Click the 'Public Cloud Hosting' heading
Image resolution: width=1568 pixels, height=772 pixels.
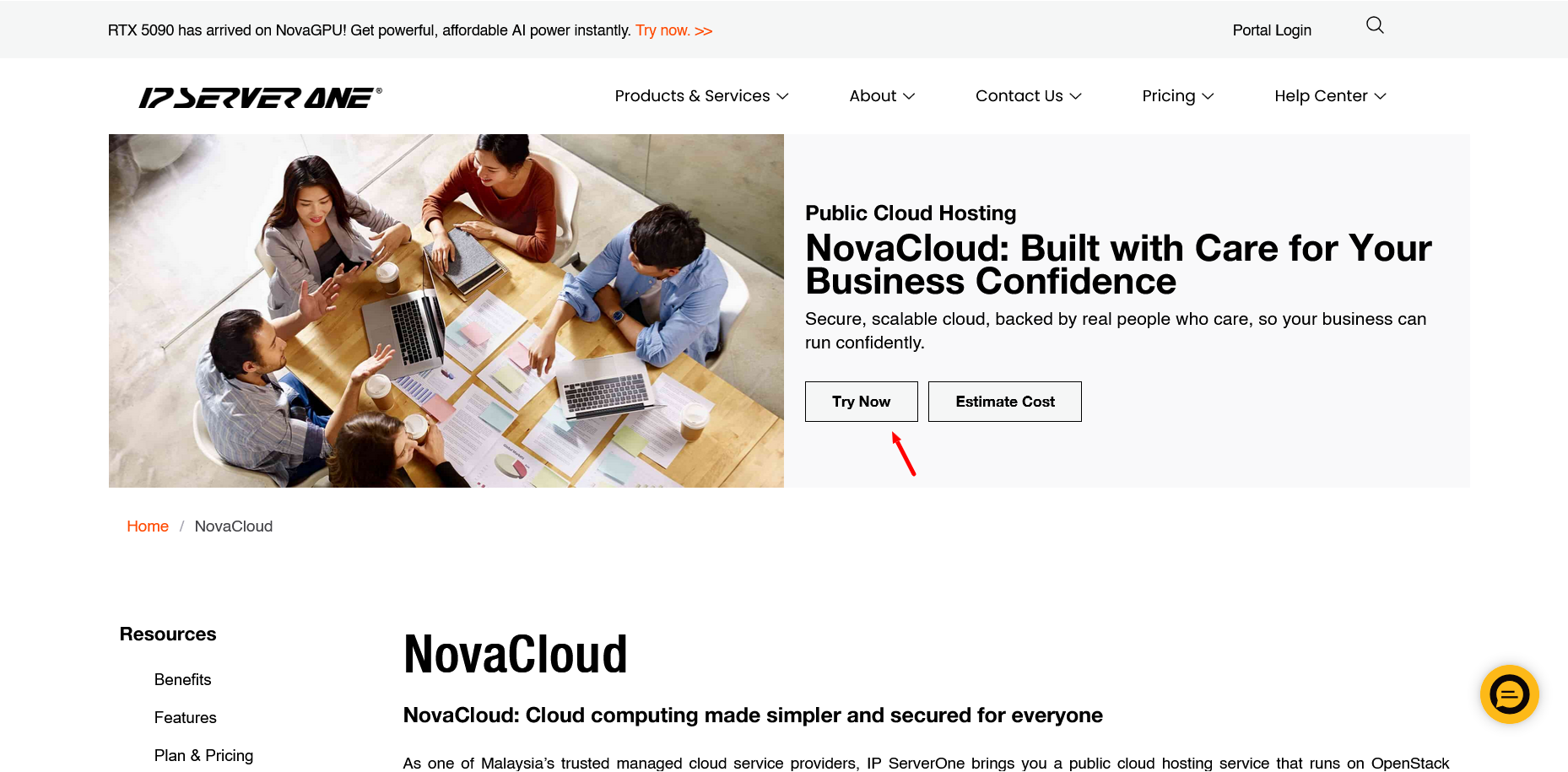[911, 213]
